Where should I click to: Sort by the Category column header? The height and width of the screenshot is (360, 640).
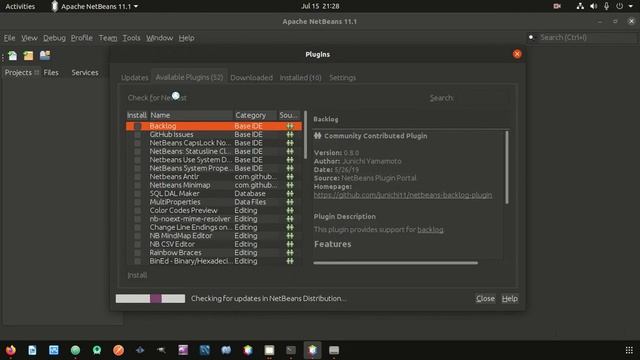(x=255, y=116)
